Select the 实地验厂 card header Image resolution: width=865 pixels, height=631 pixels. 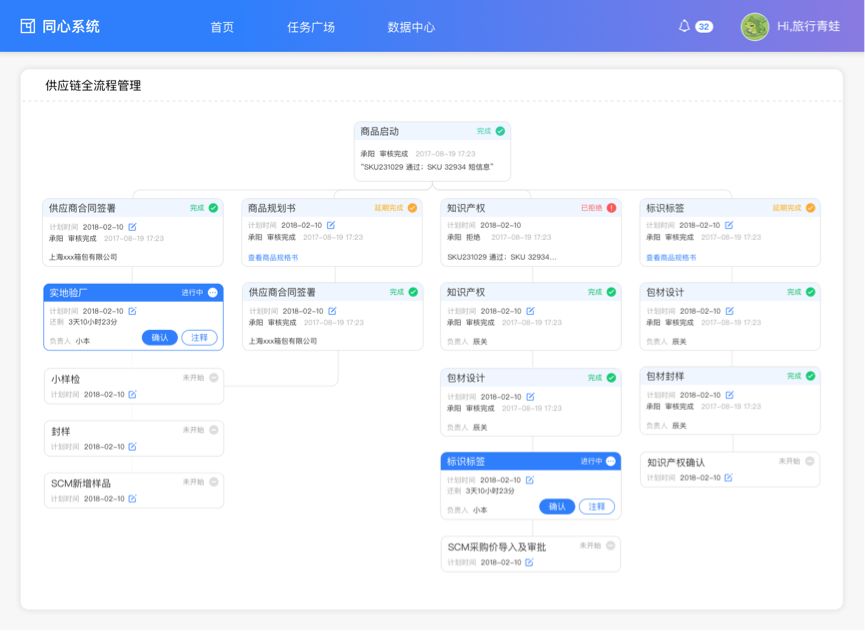(x=134, y=292)
